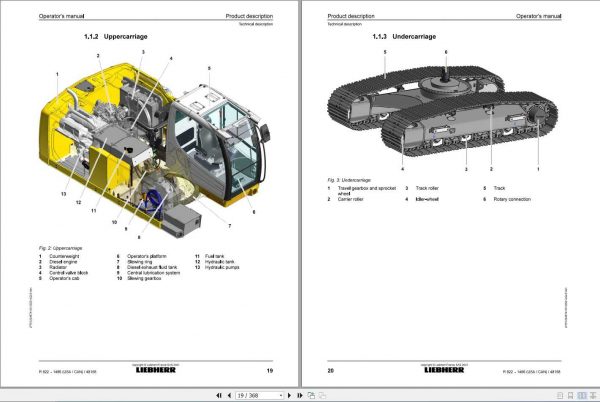Click 'Track roller' legend entry
Screen dimensions: 600x402
(427, 188)
